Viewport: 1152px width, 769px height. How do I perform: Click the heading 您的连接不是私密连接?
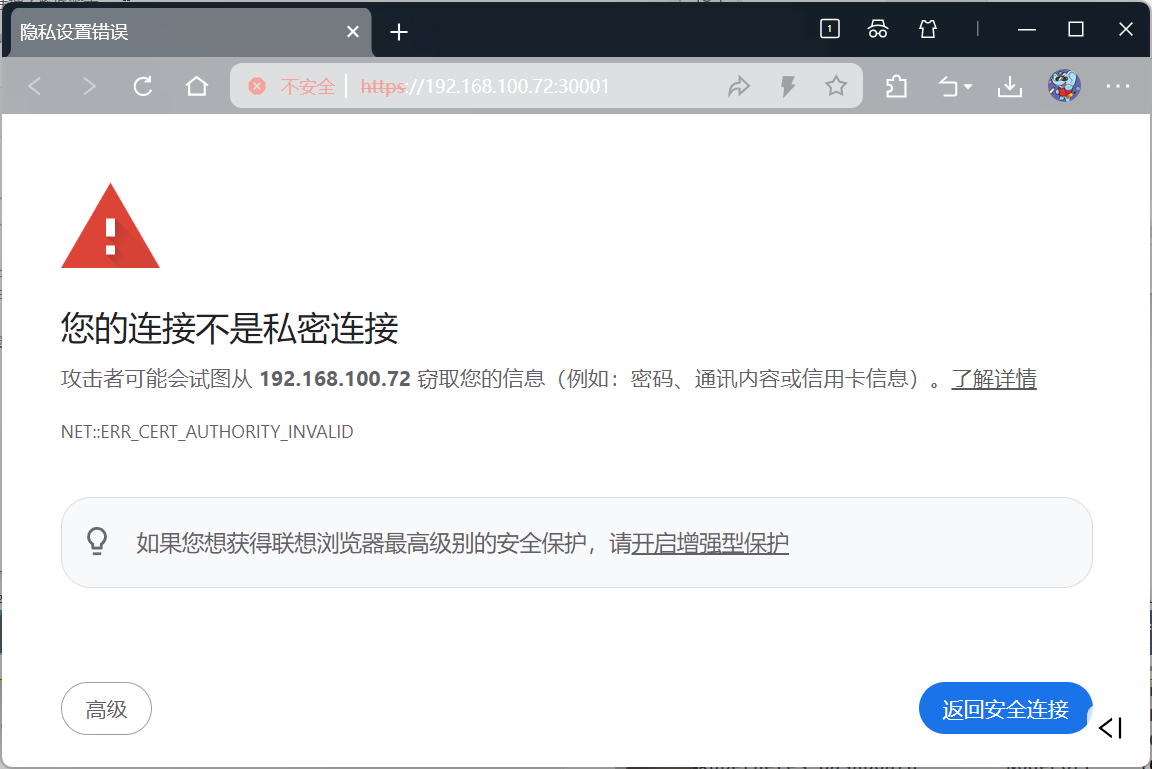[x=229, y=328]
